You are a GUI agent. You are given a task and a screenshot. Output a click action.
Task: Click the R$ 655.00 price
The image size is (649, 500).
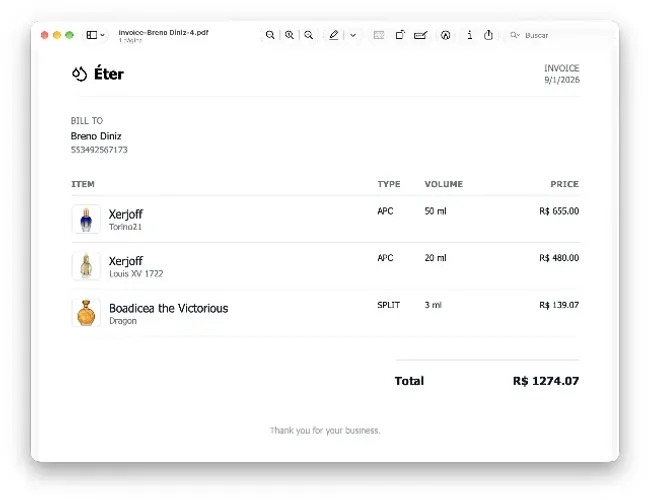click(559, 211)
